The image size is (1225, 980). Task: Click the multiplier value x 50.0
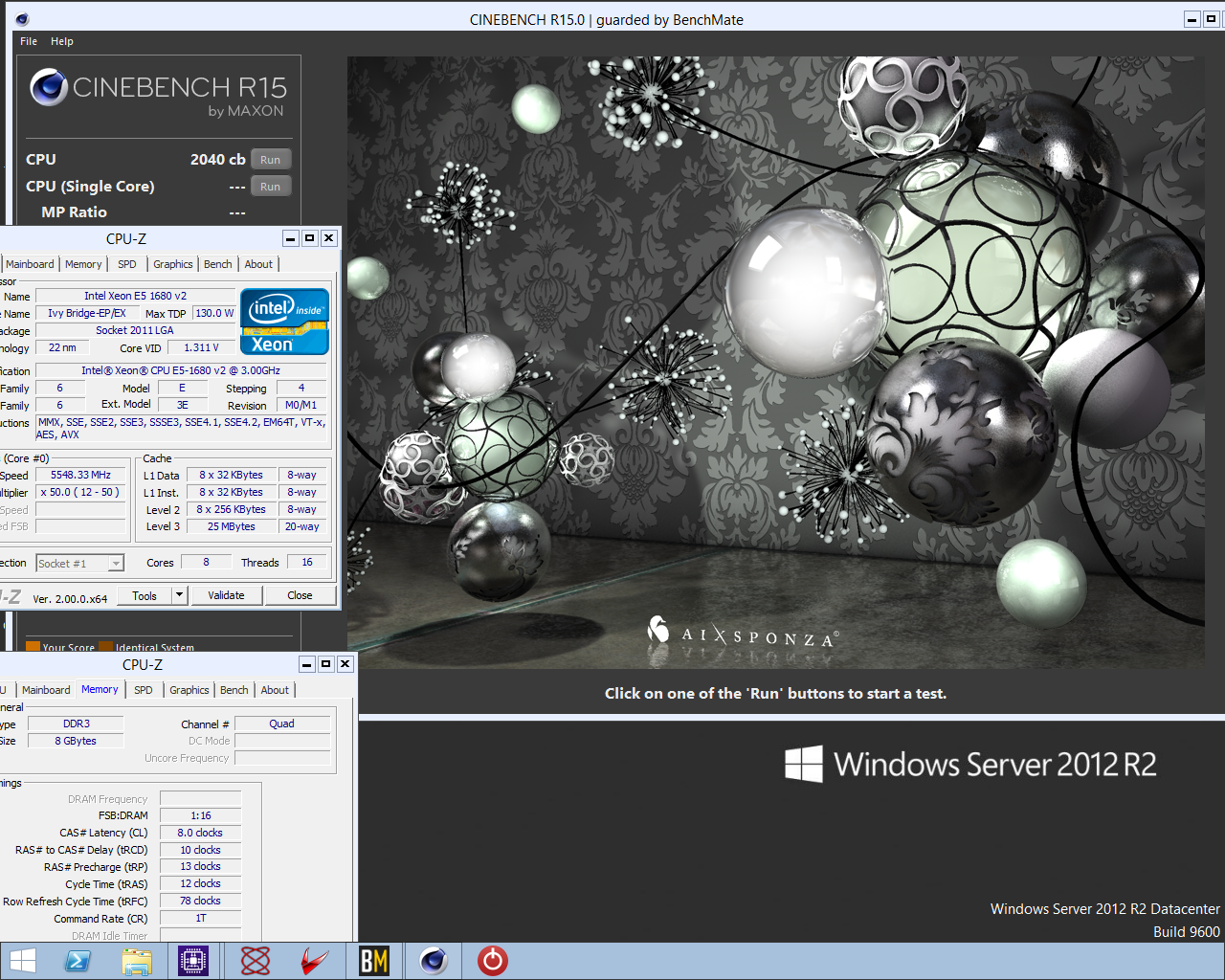[78, 492]
